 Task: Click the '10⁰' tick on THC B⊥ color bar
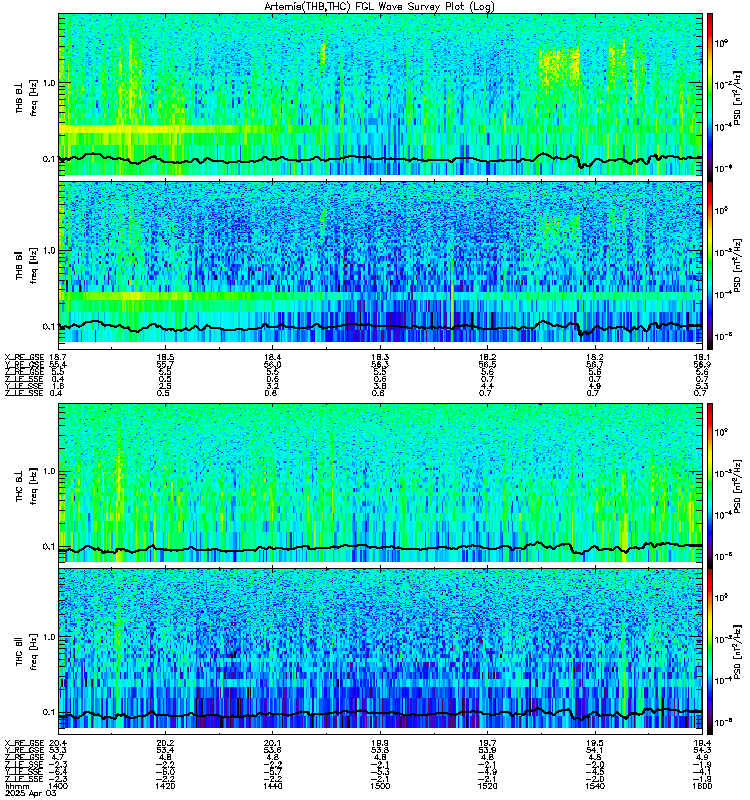click(x=721, y=432)
